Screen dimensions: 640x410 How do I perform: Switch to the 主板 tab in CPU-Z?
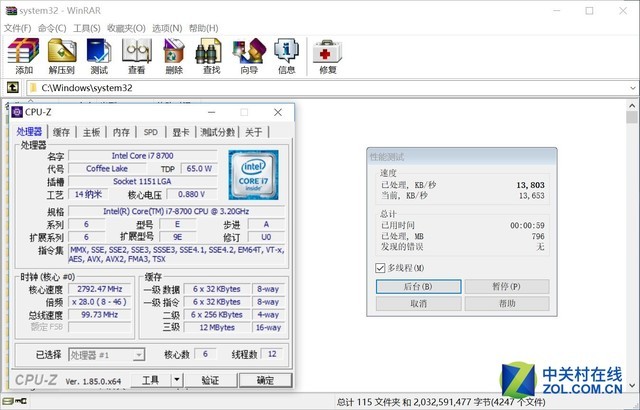point(91,132)
